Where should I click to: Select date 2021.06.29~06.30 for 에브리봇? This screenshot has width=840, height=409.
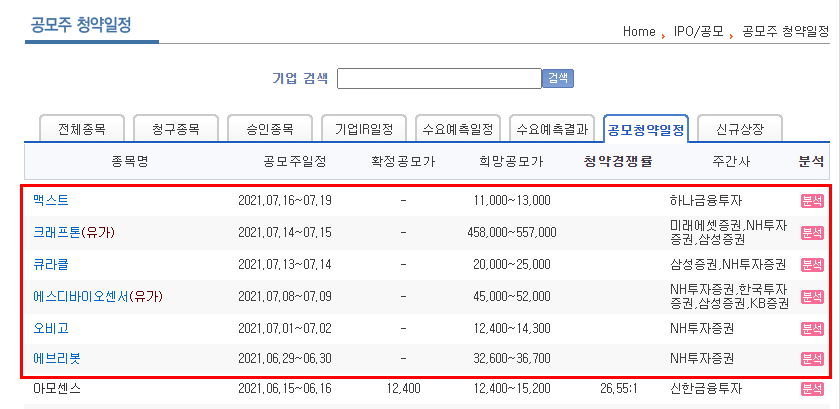click(284, 359)
